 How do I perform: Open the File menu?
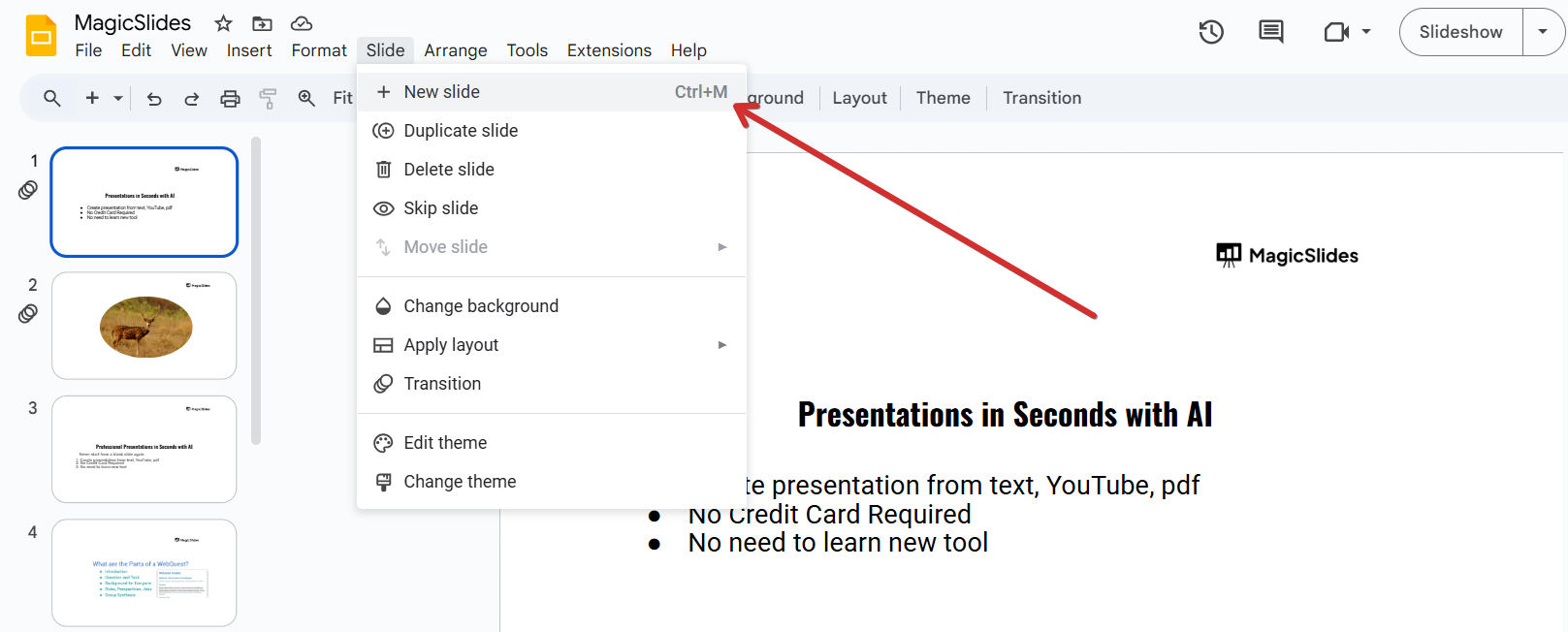click(88, 50)
